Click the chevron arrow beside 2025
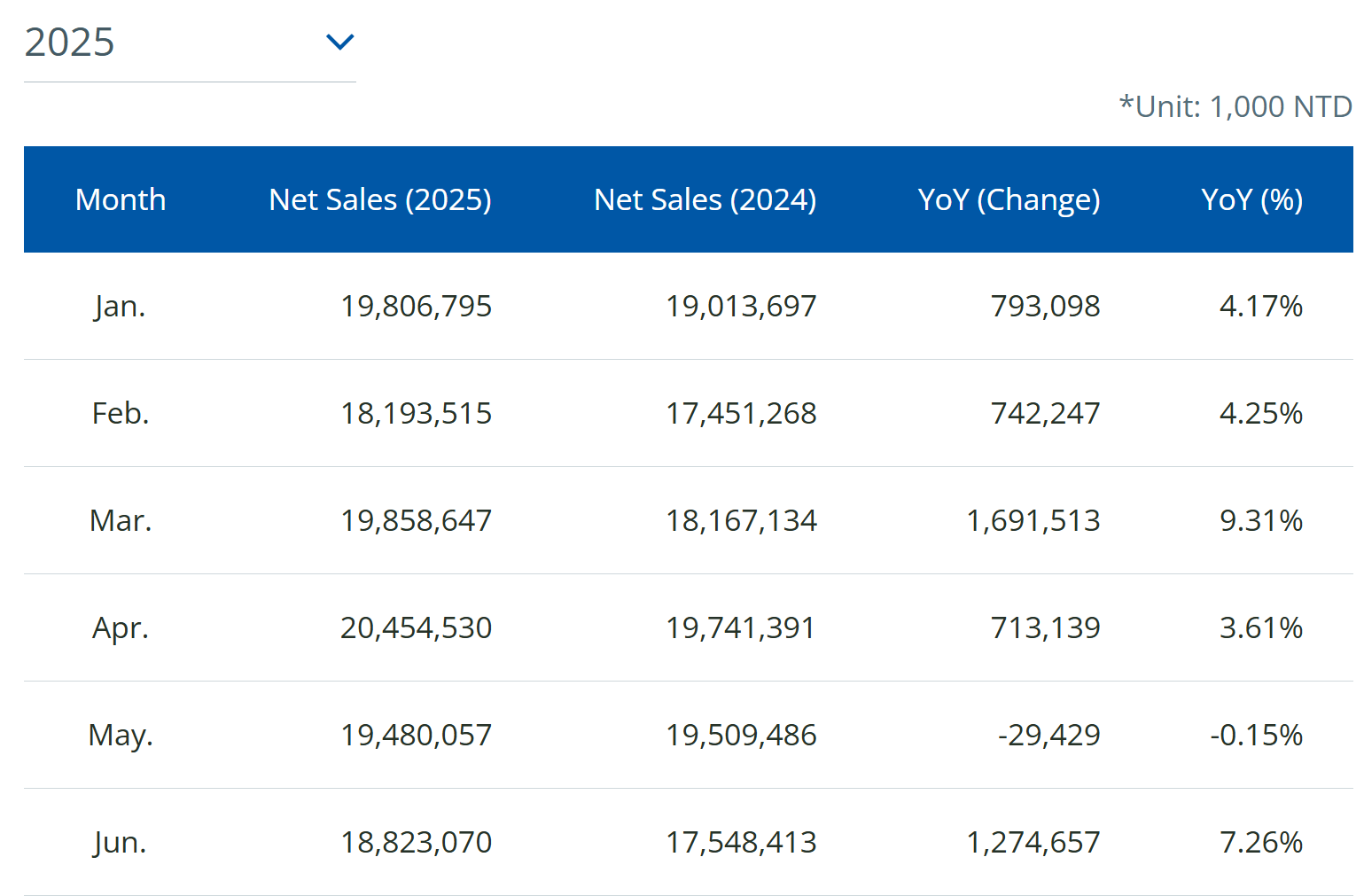1364x896 pixels. point(339,42)
